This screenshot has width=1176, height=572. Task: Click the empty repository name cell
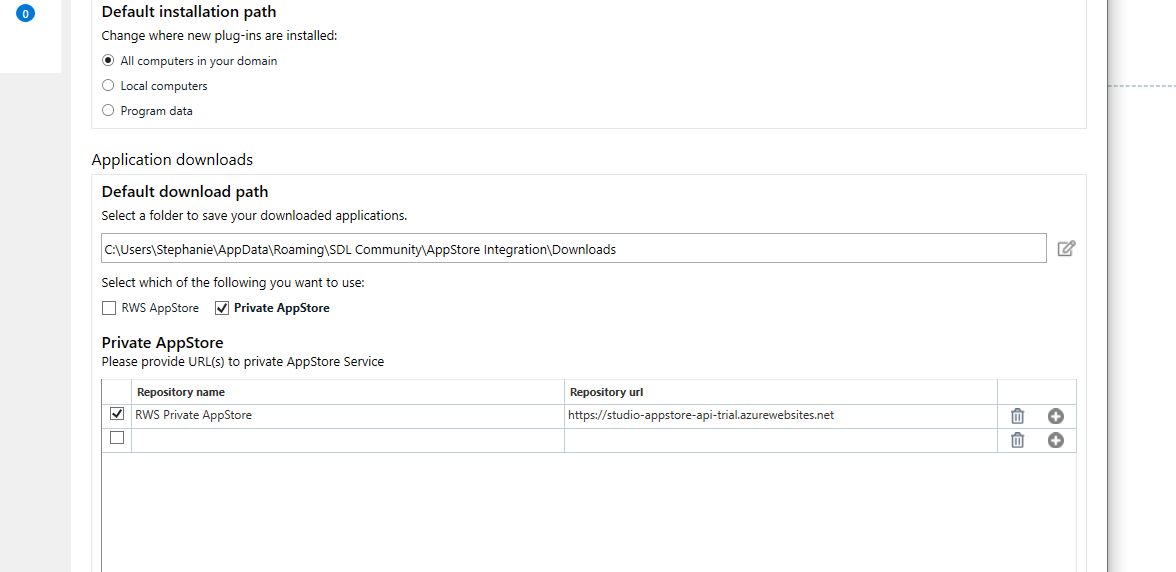[347, 440]
